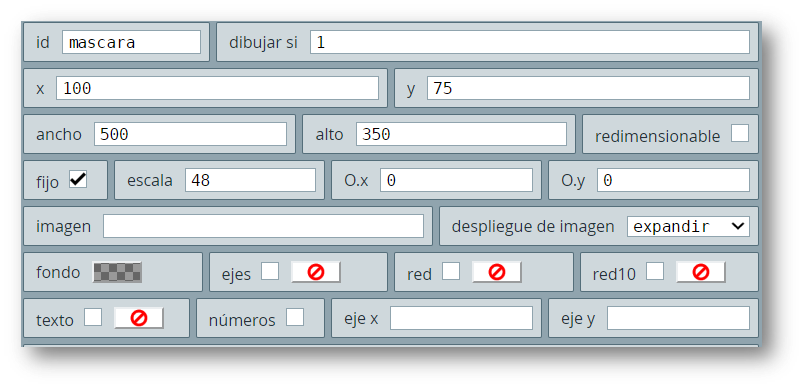This screenshot has height=389, width=804.
Task: Open the ejes color picker button
Action: tap(316, 272)
